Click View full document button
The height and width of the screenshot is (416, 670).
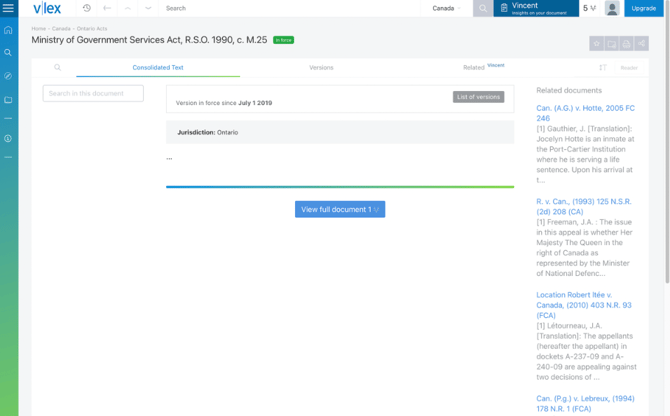coord(340,209)
